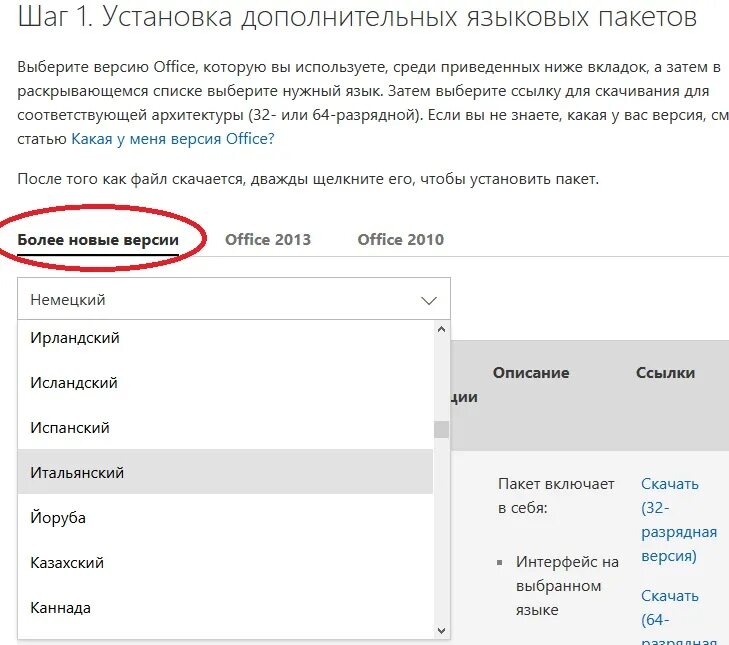Click the scrollbar thumb of the language list
The height and width of the screenshot is (645, 729).
pyautogui.click(x=442, y=430)
